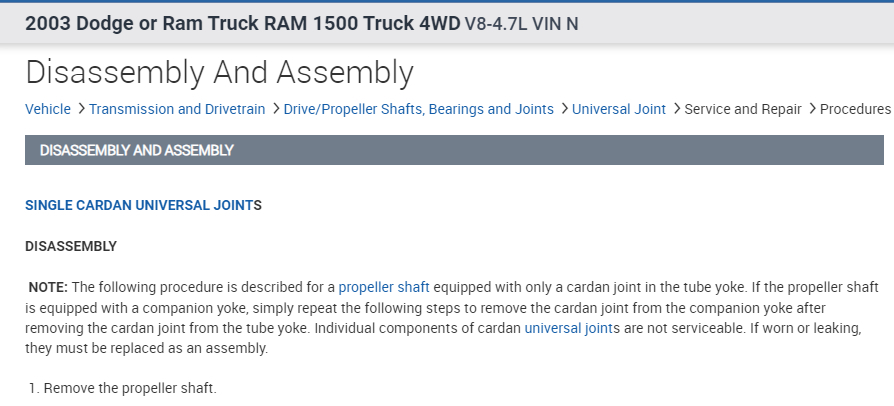Image resolution: width=894 pixels, height=406 pixels.
Task: Click step 1 Remove the propeller shaft
Action: tap(122, 387)
